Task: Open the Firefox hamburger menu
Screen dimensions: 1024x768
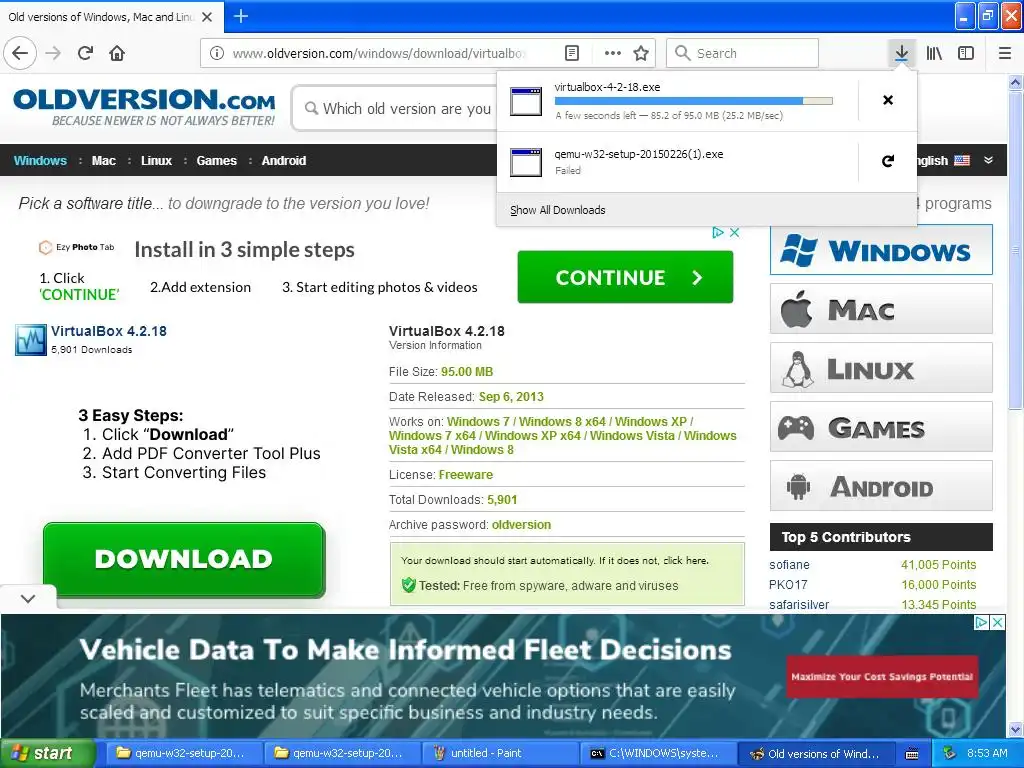Action: (1005, 53)
